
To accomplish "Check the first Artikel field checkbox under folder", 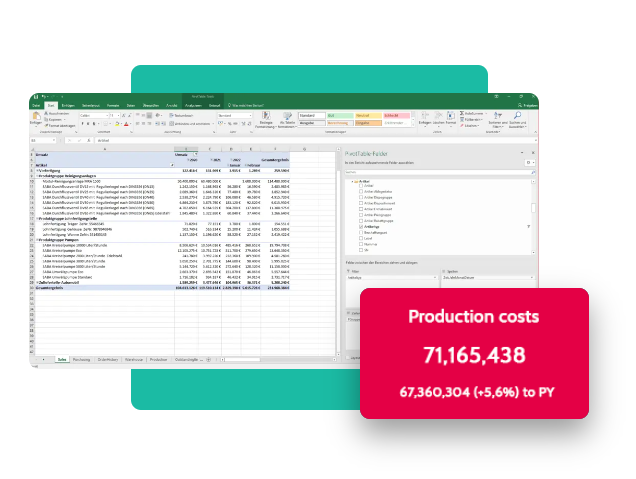I will point(361,186).
